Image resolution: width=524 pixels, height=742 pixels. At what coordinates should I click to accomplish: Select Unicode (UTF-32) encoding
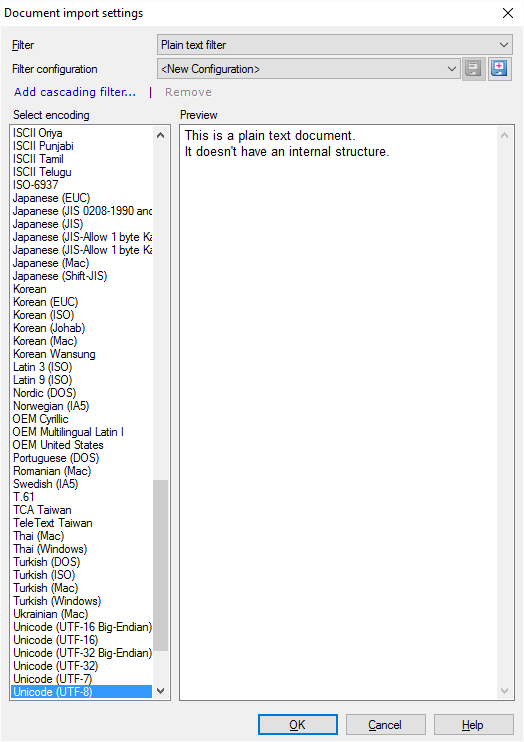(81, 666)
